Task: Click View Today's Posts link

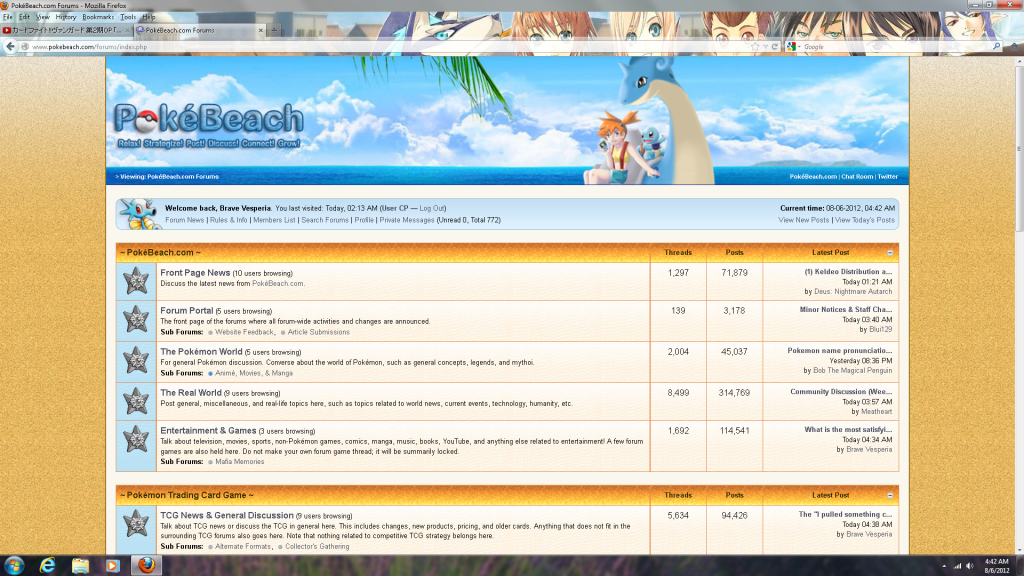Action: [865, 220]
